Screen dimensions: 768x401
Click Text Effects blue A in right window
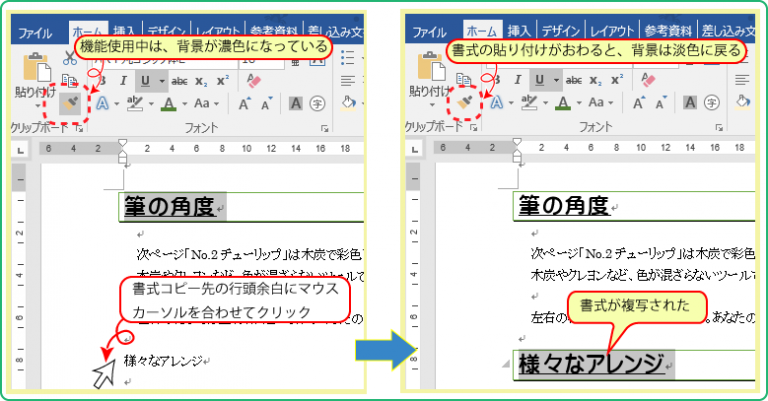point(497,102)
